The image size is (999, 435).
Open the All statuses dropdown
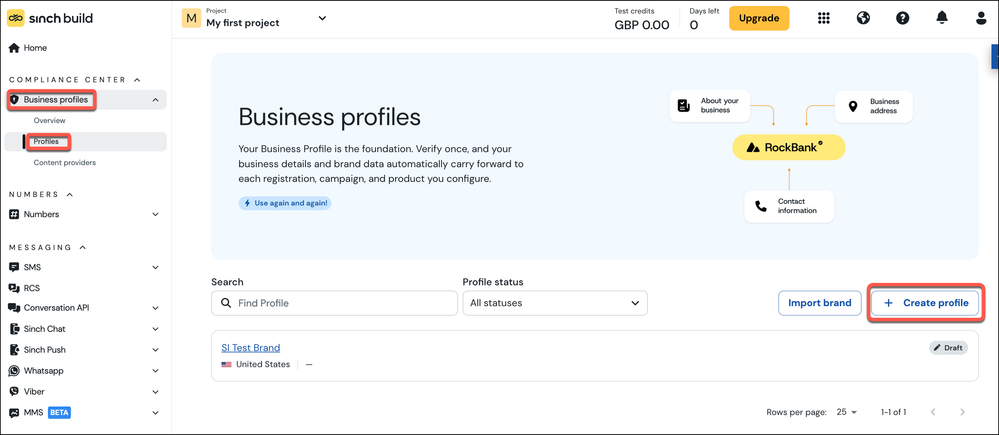pos(555,303)
